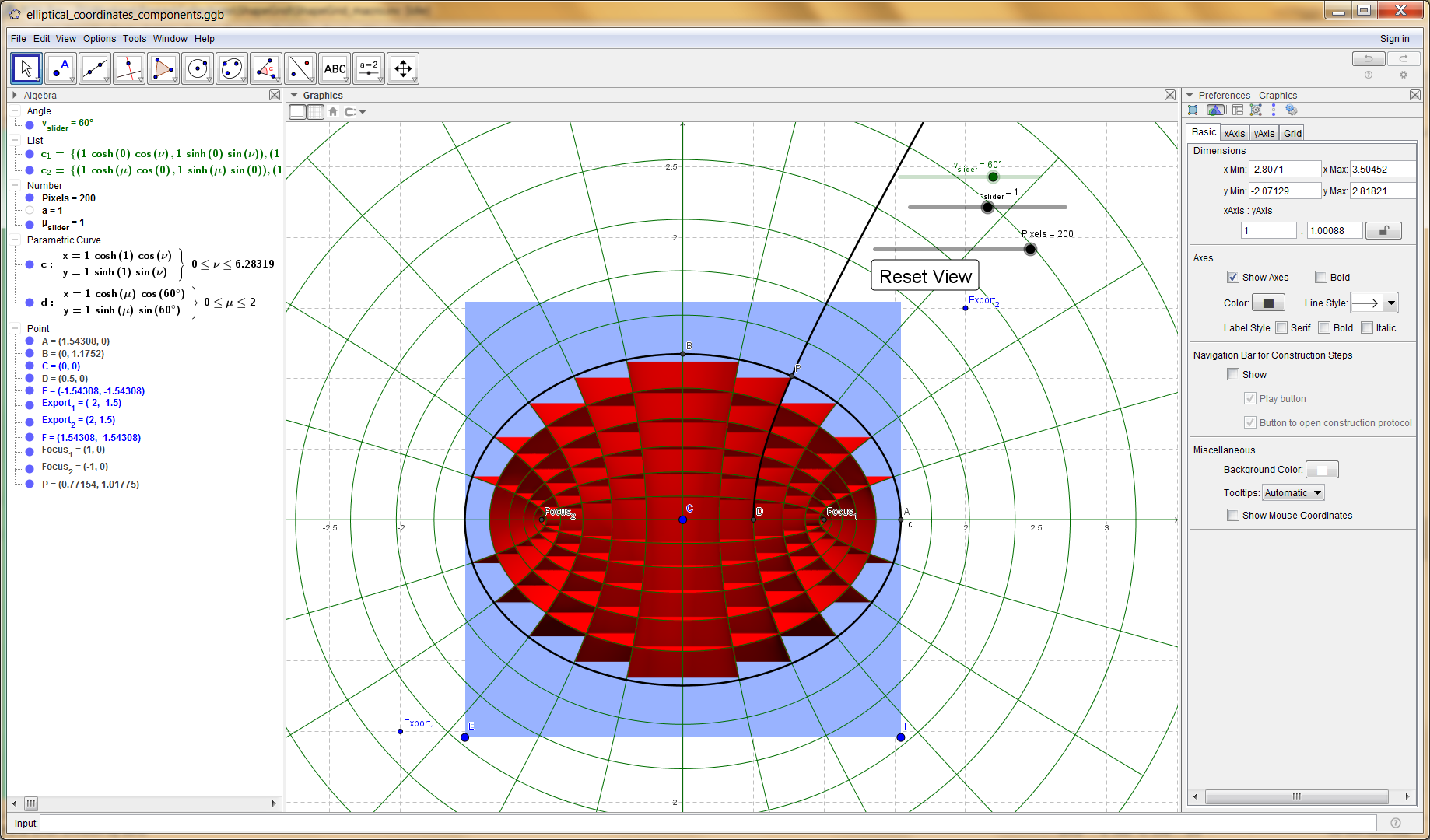Collapse the Parametric Curve group

coord(16,240)
